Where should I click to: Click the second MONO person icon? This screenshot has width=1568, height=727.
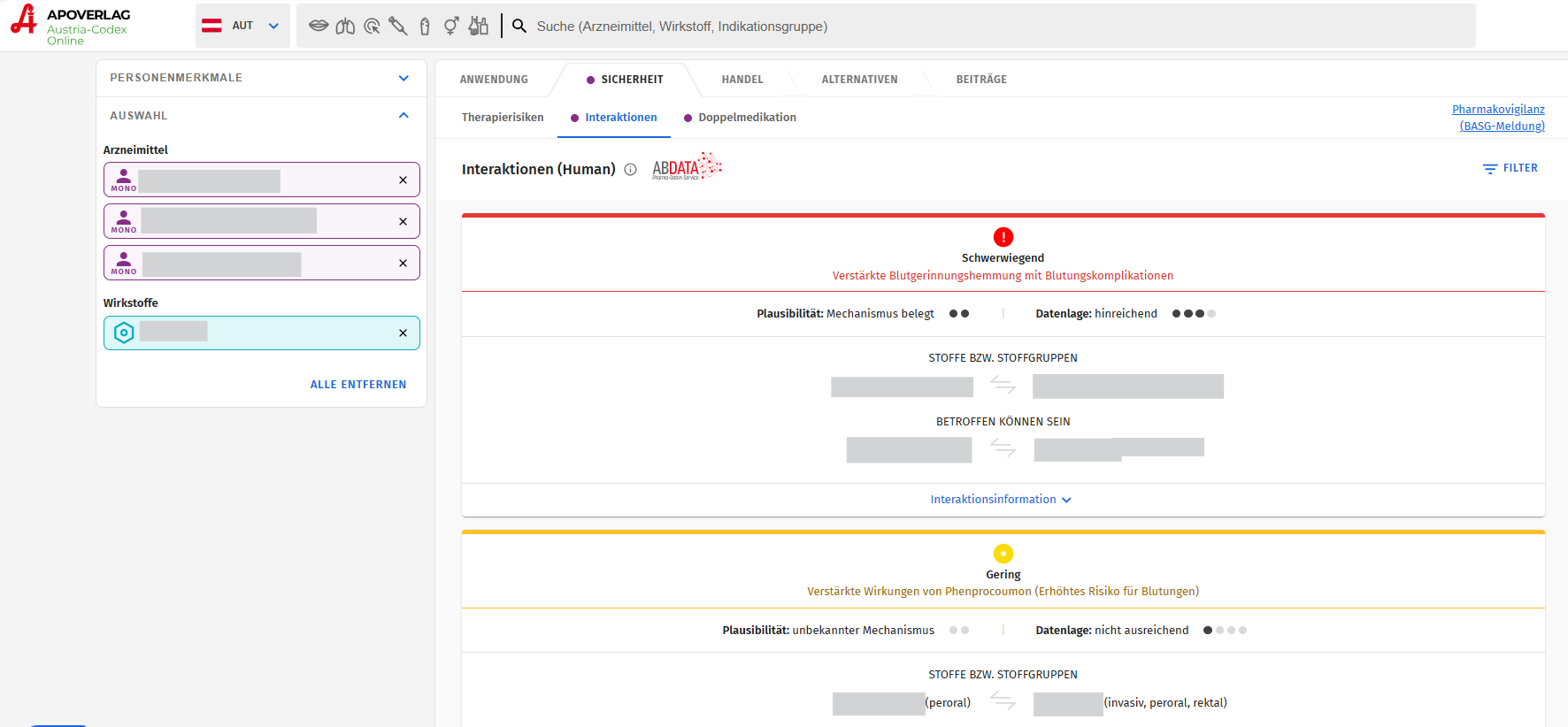click(124, 221)
